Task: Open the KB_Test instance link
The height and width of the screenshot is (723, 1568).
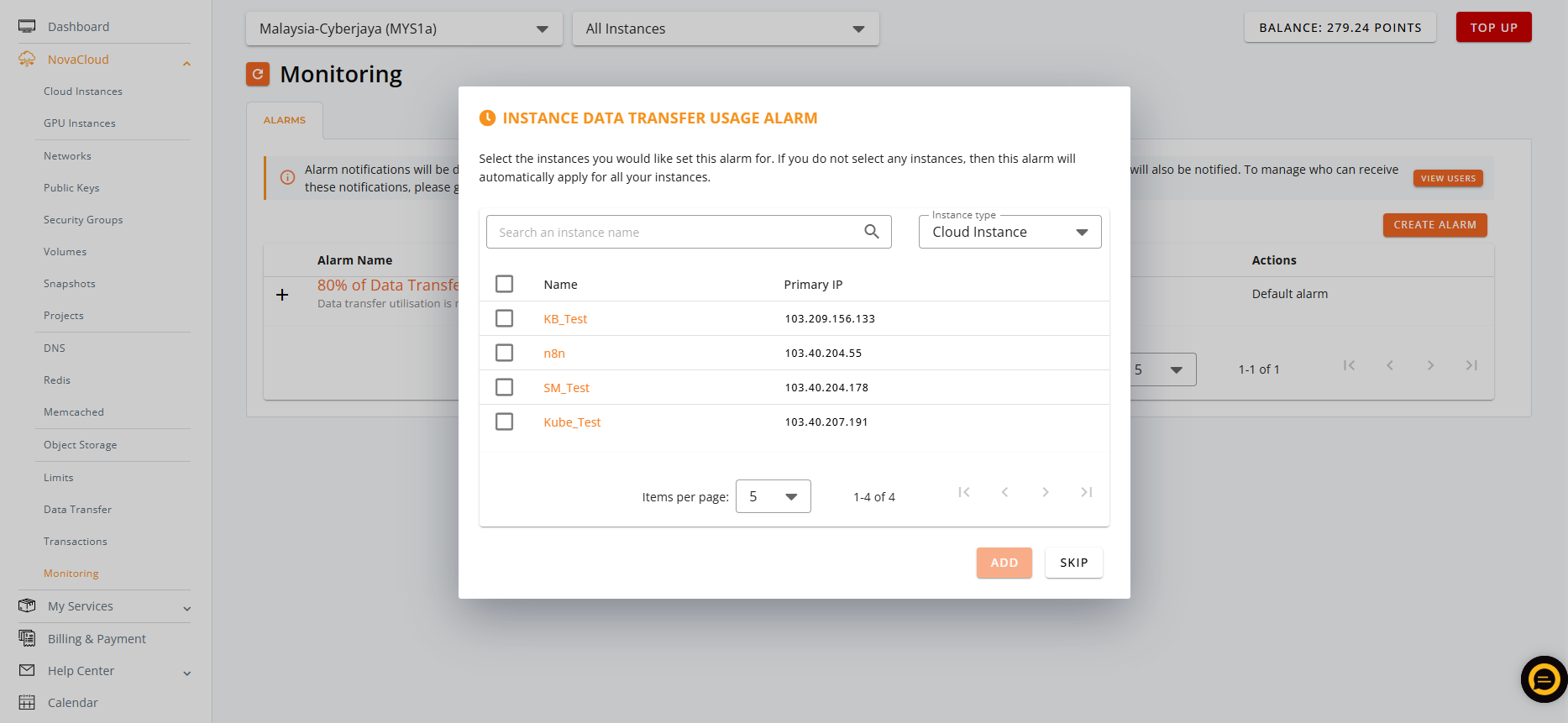Action: pyautogui.click(x=565, y=319)
